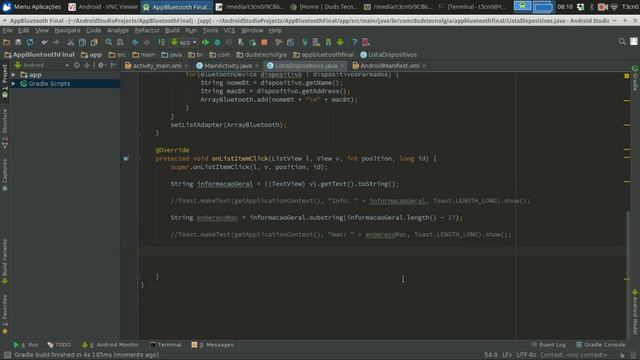Click the Forward navigation arrow icon
Screen dimensions: 640x360
[147, 42]
